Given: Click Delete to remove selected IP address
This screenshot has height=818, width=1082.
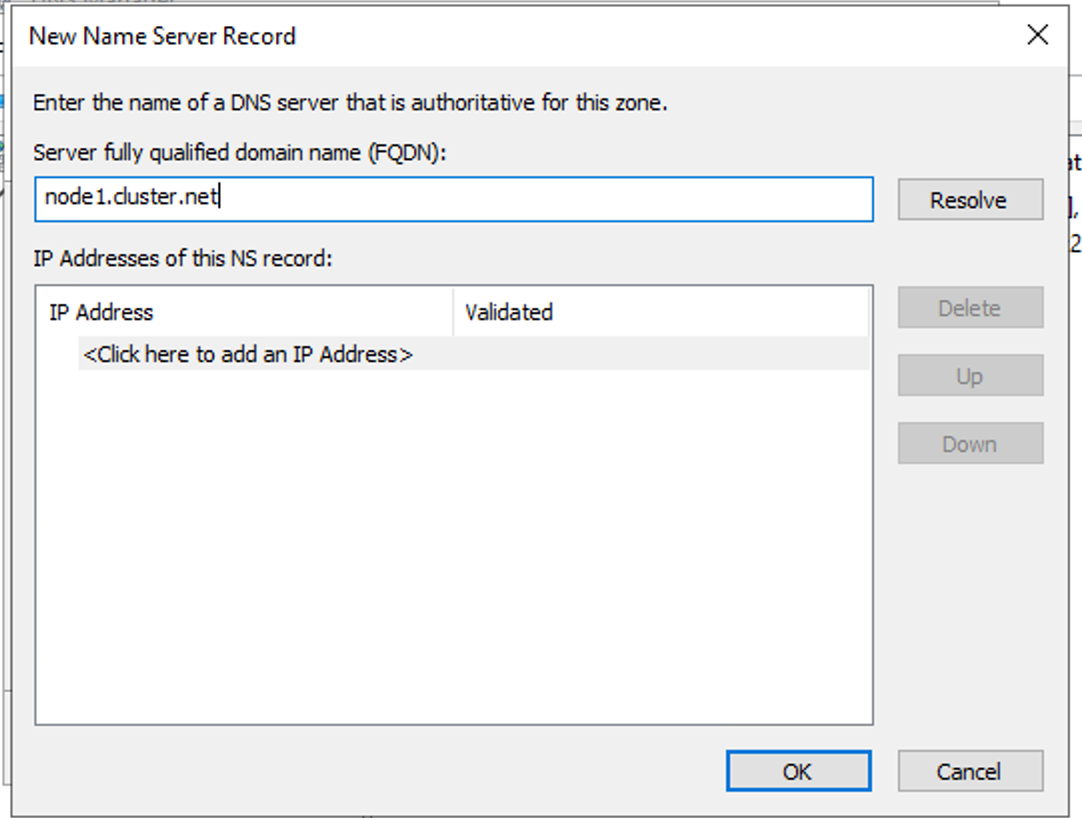Looking at the screenshot, I should [969, 307].
